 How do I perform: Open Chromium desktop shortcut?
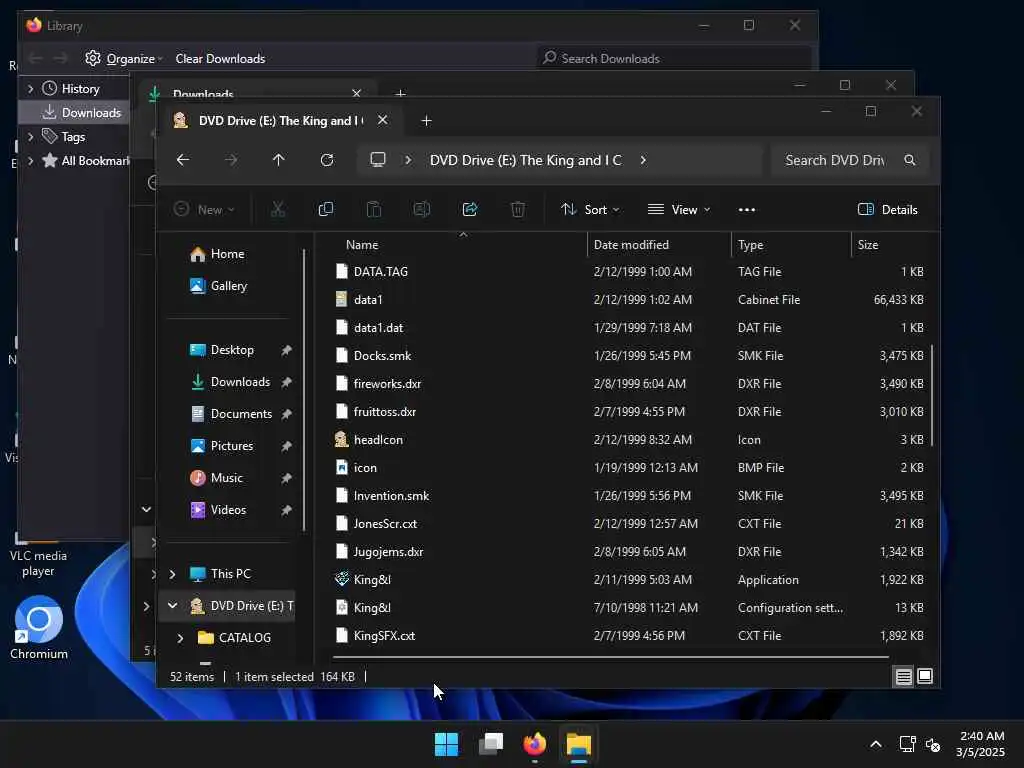point(39,628)
